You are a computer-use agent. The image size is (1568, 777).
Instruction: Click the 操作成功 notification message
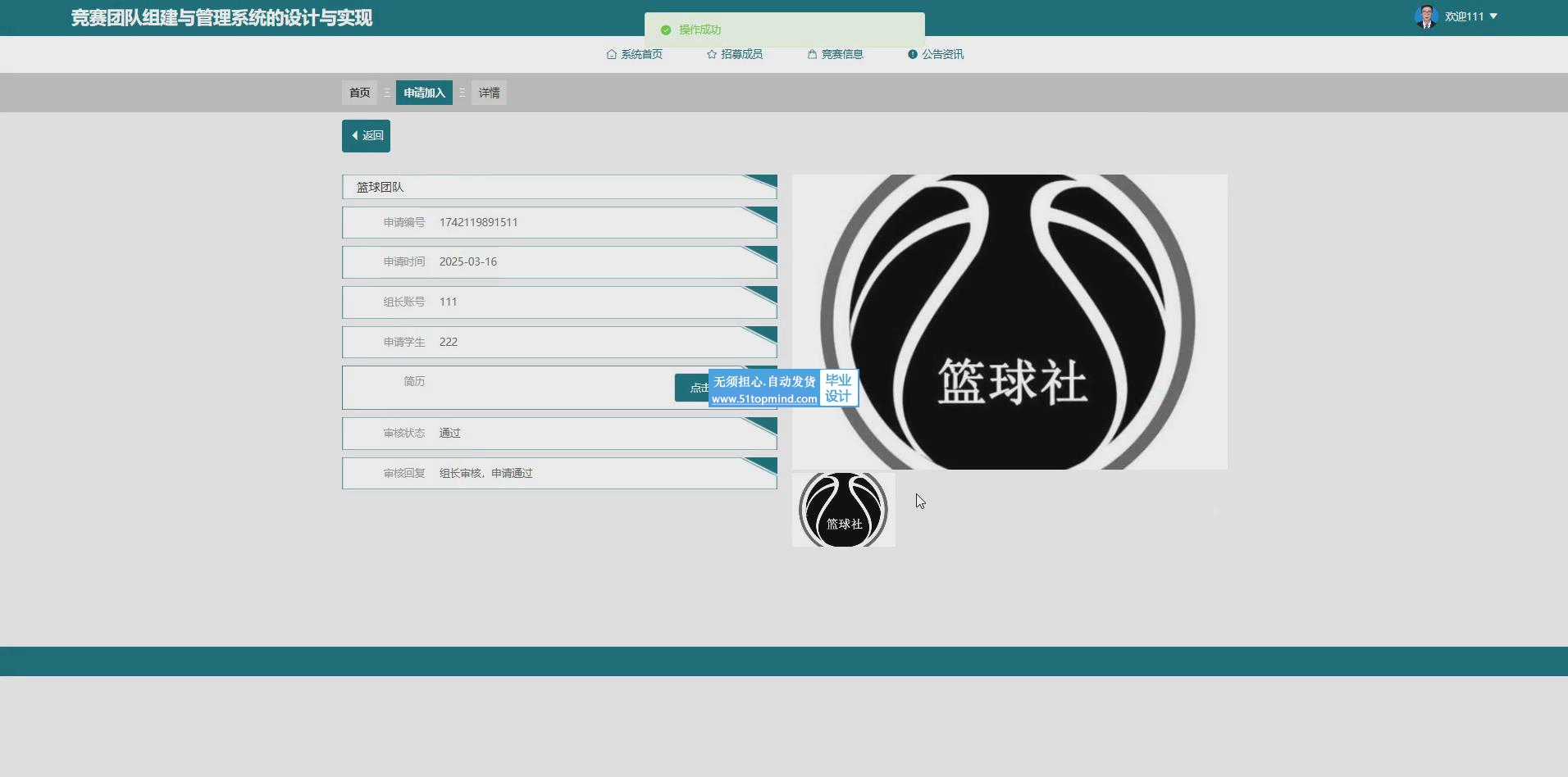tap(700, 30)
